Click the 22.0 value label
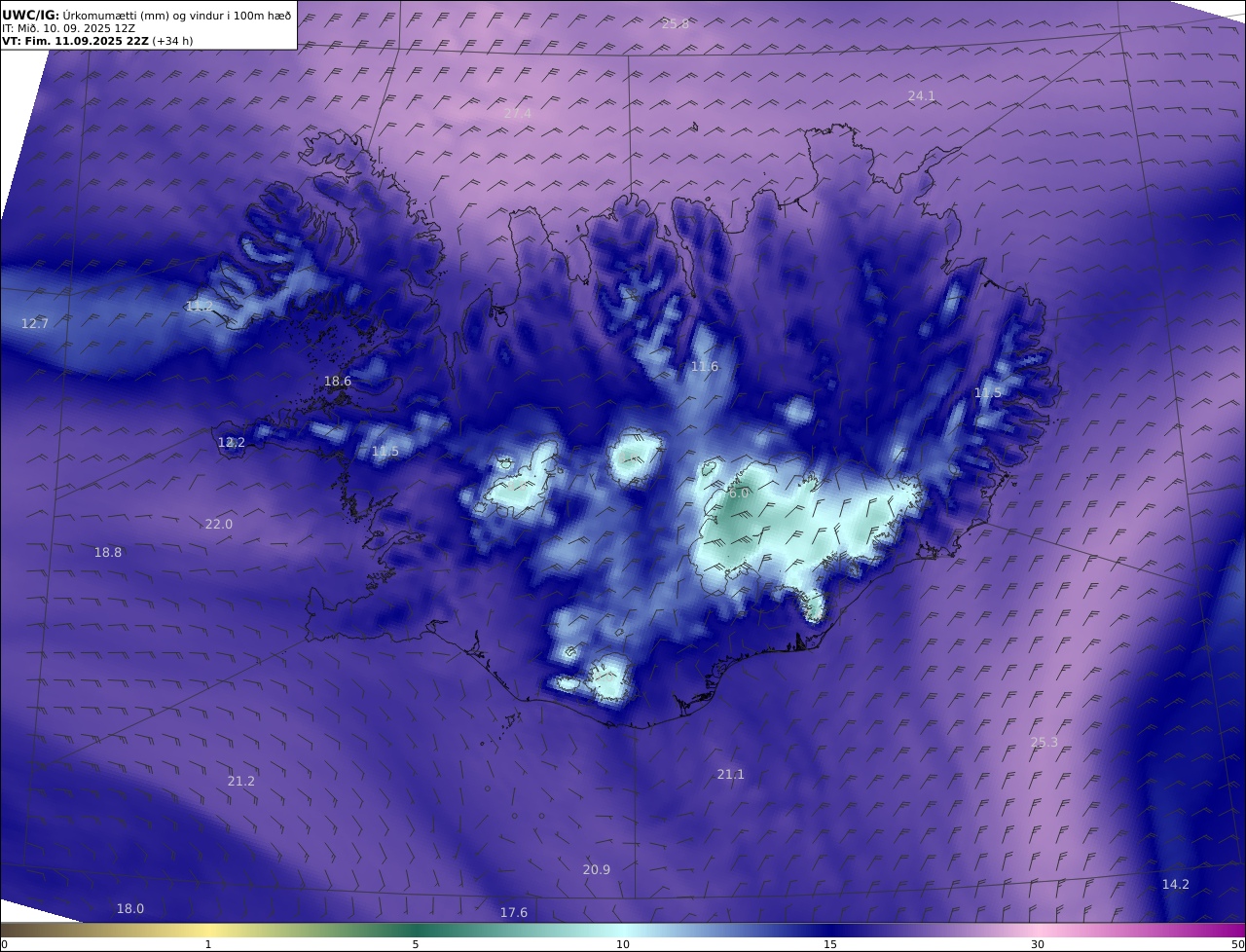This screenshot has height=952, width=1246. [x=218, y=524]
